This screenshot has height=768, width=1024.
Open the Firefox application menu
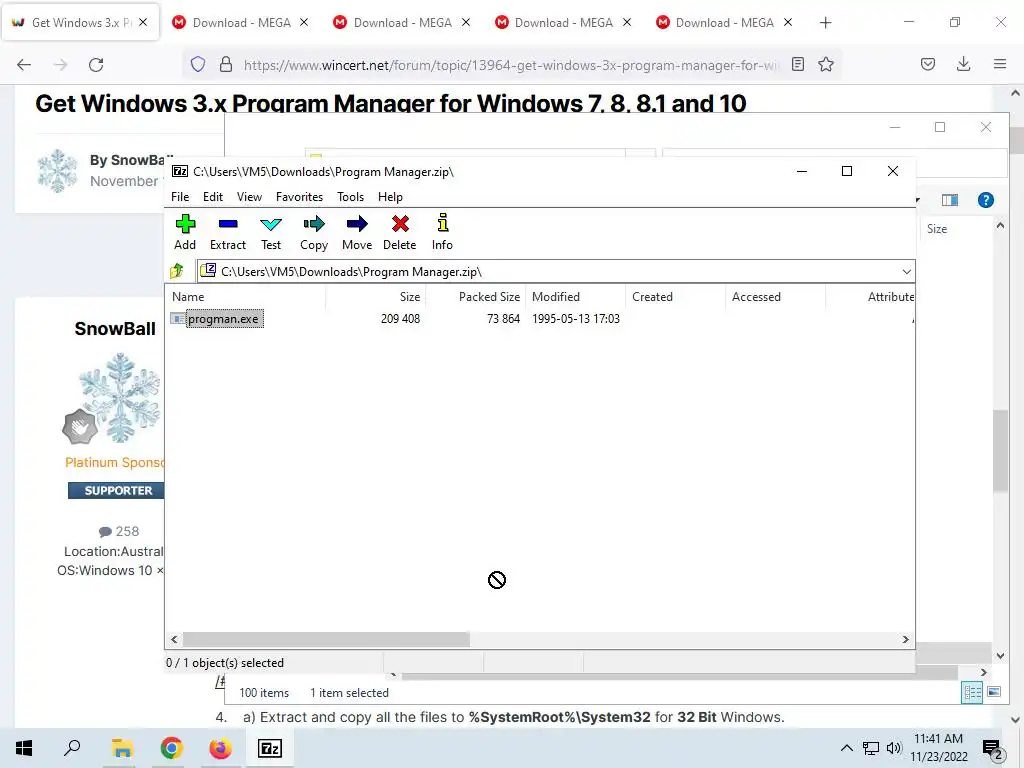coord(1000,64)
